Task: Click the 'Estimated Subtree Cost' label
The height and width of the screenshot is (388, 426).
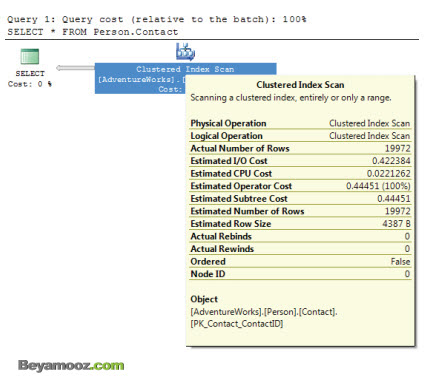Action: [x=239, y=199]
